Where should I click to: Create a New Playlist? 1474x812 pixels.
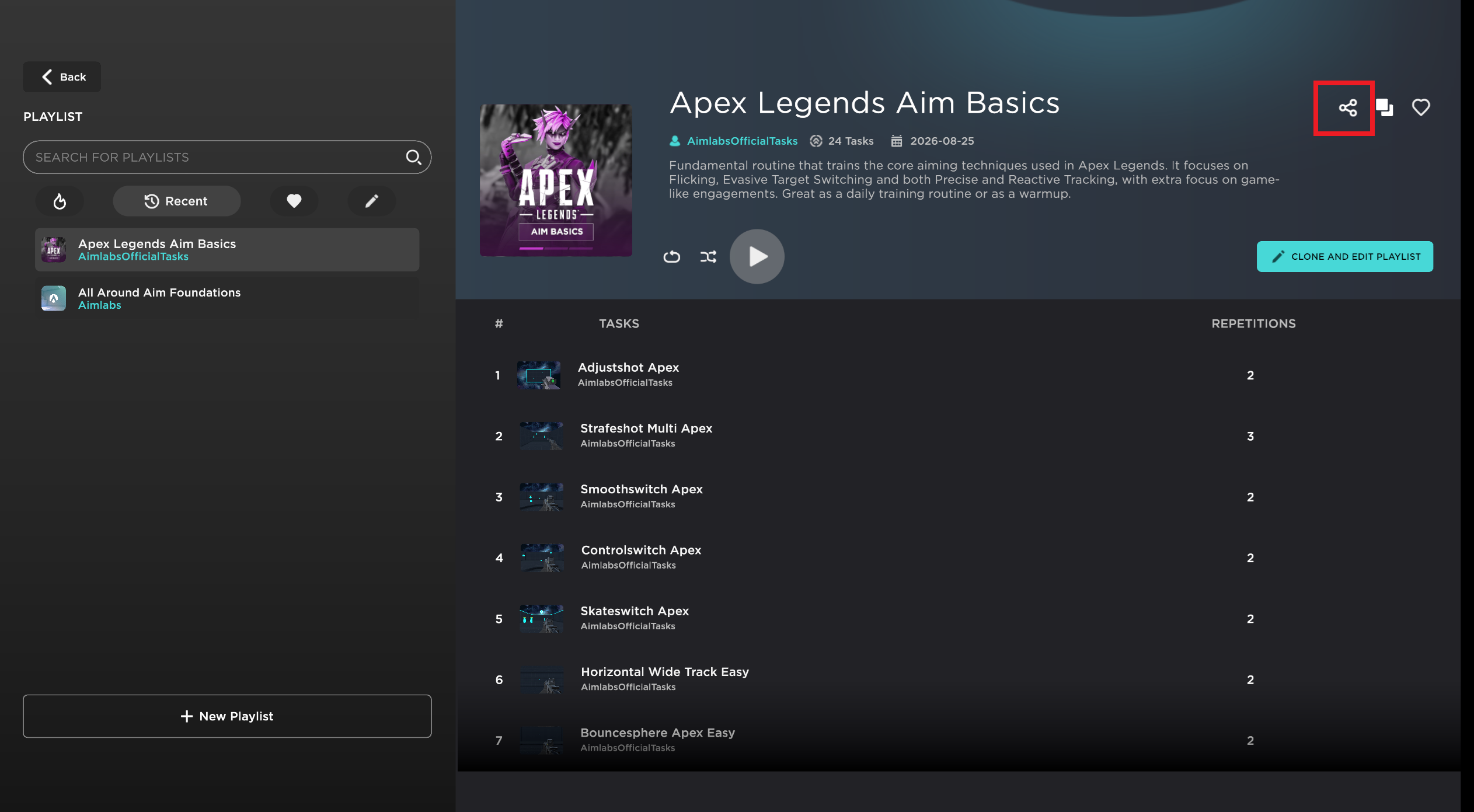click(x=227, y=716)
